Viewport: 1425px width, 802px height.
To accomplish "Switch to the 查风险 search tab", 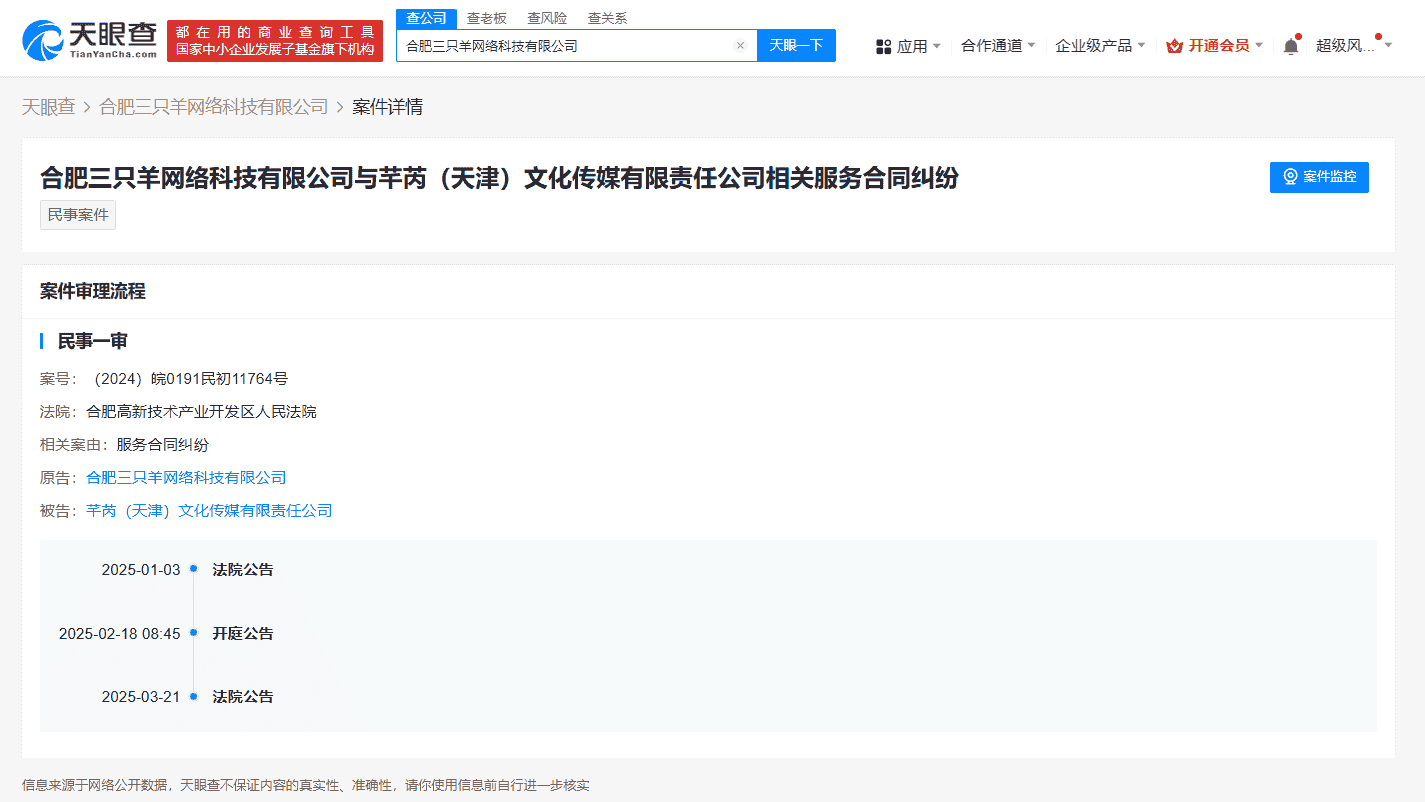I will click(547, 18).
